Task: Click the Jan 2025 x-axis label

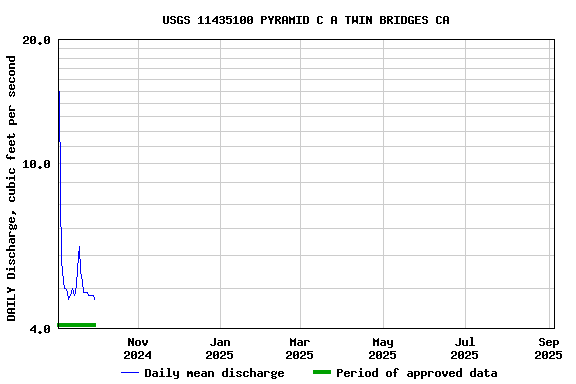Action: [220, 348]
